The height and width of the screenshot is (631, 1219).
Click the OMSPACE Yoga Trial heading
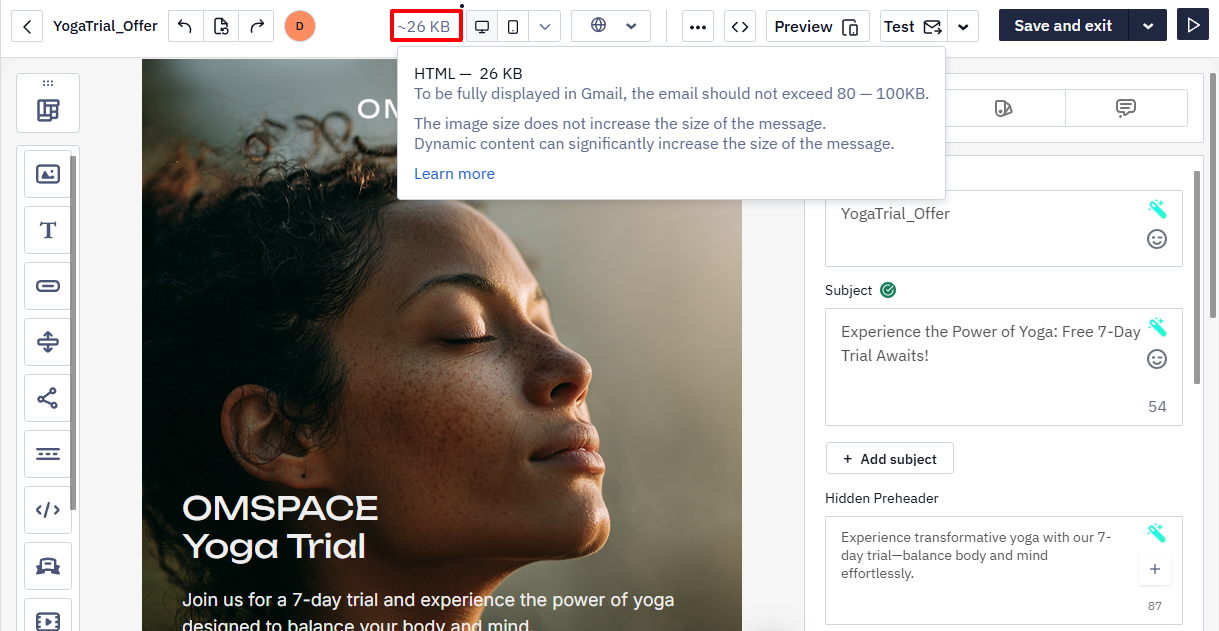click(x=280, y=527)
